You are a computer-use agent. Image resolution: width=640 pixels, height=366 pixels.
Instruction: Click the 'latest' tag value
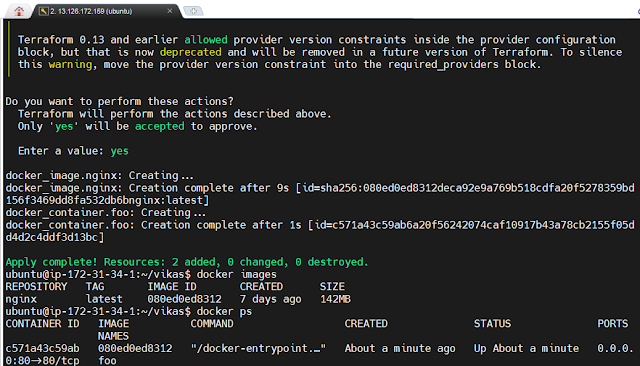(104, 299)
